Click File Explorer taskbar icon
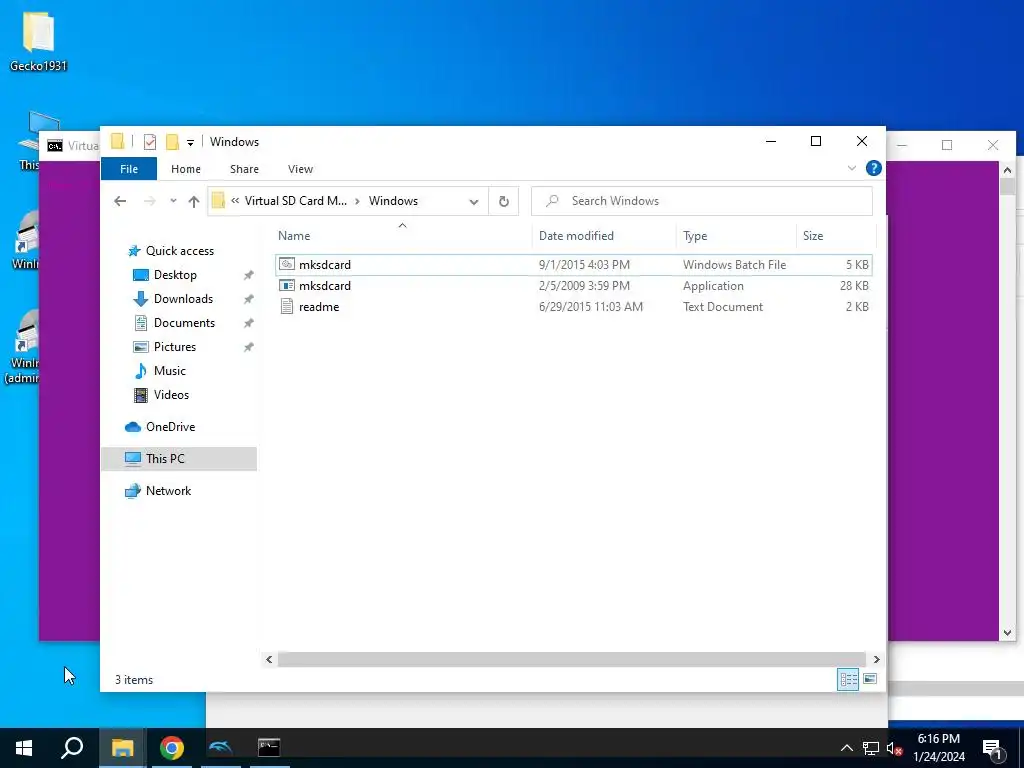 point(122,748)
